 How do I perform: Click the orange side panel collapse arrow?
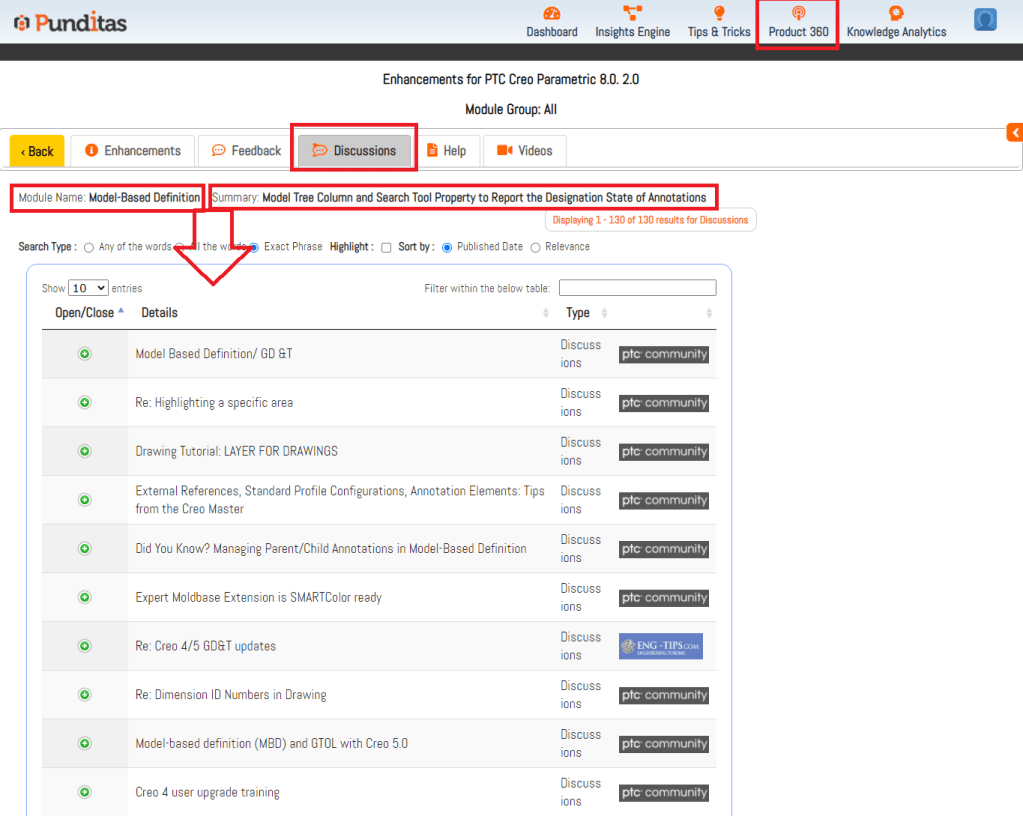click(x=1014, y=133)
